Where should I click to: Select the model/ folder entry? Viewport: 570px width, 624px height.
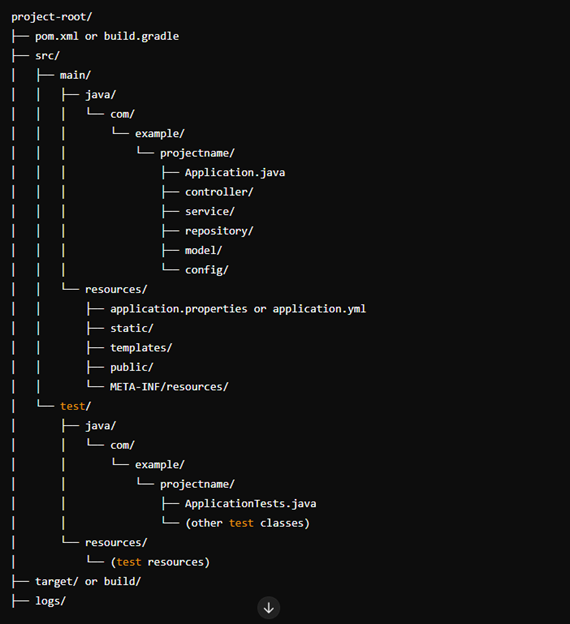click(x=203, y=251)
